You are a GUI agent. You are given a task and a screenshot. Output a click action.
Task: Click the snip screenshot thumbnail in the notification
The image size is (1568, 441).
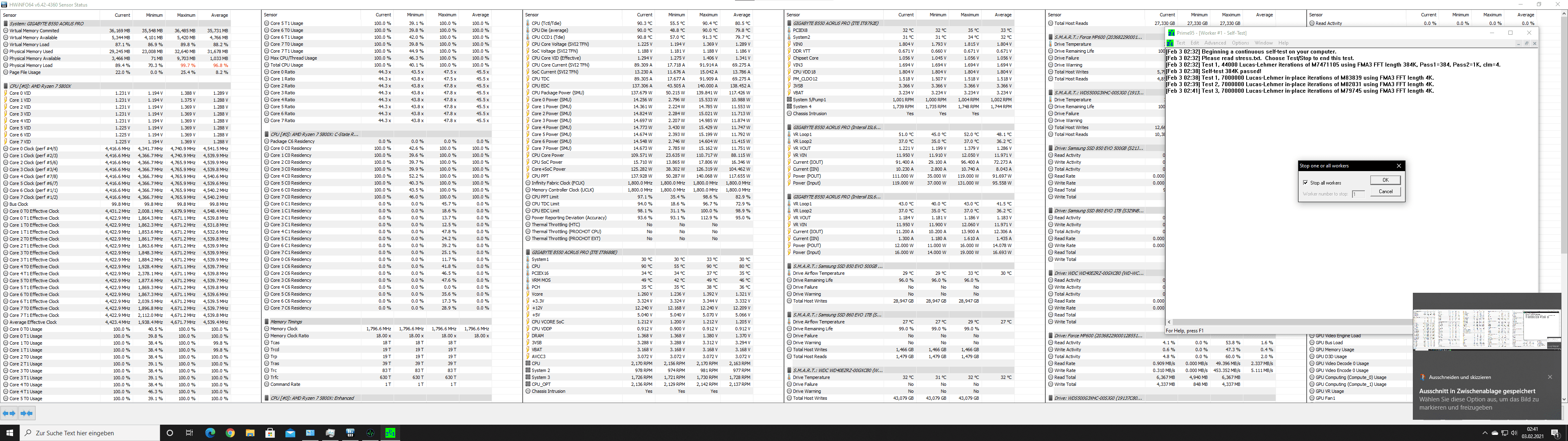pyautogui.click(x=1486, y=330)
